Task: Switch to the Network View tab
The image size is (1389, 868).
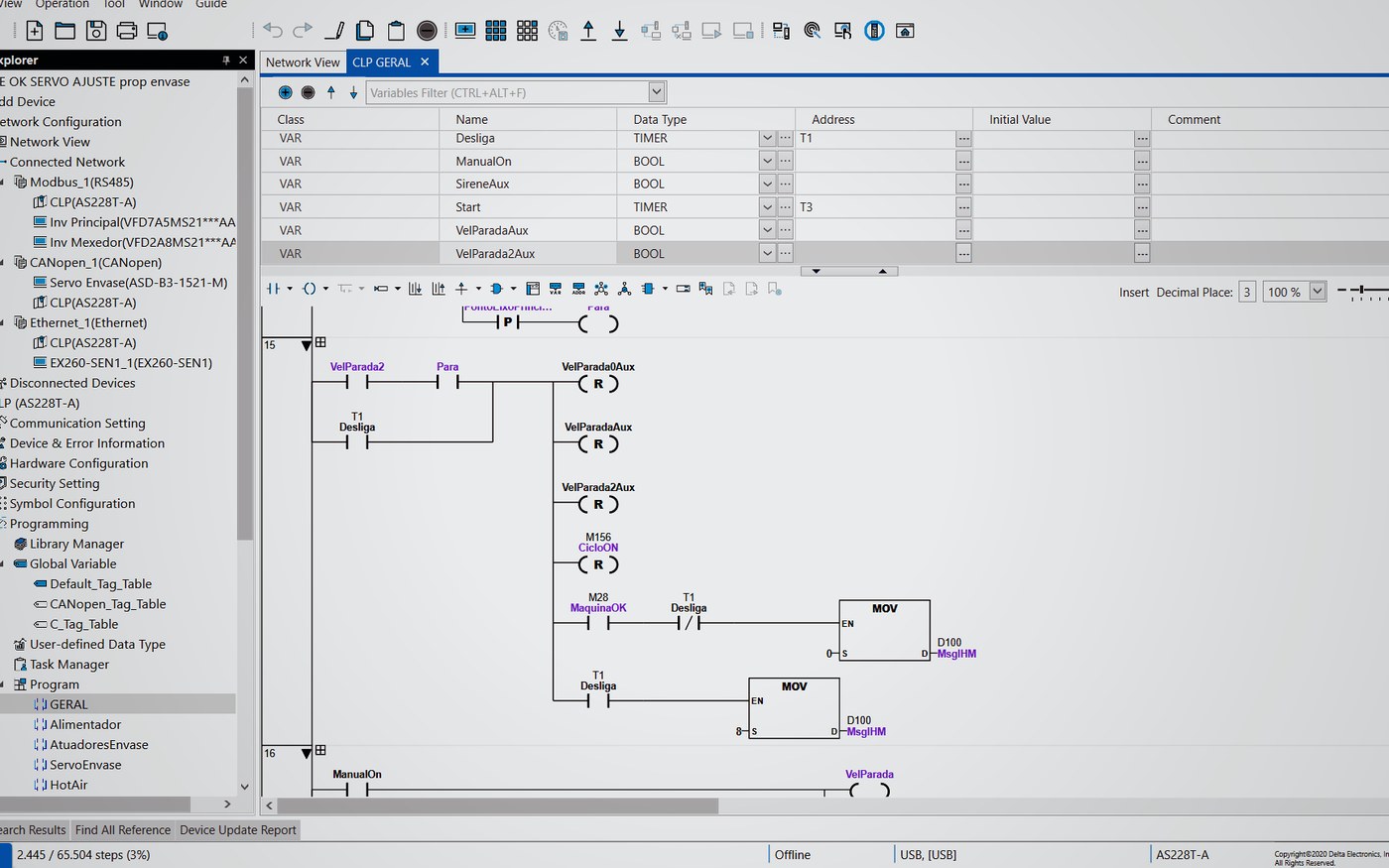Action: 303,62
